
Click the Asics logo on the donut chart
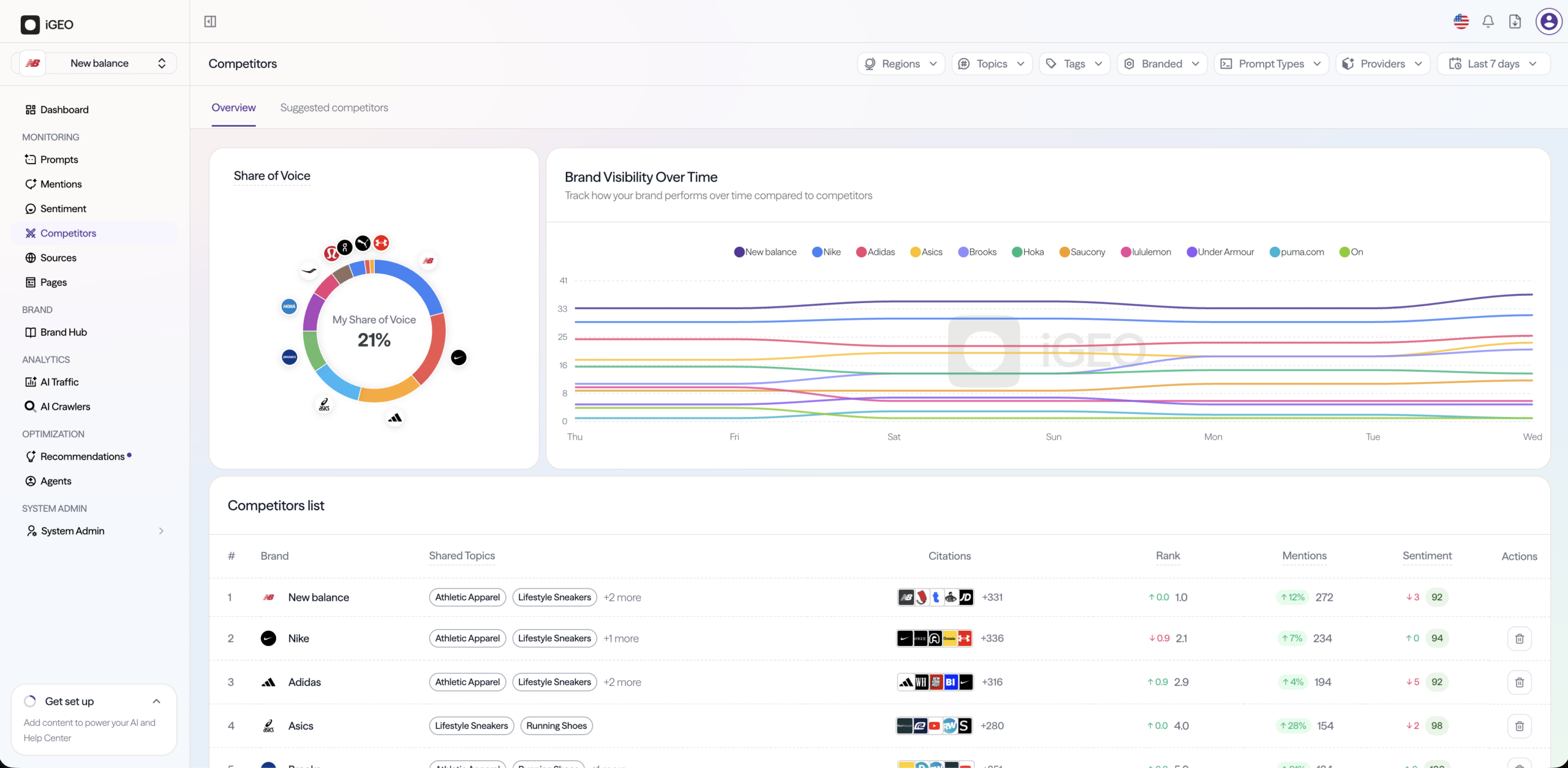click(324, 405)
